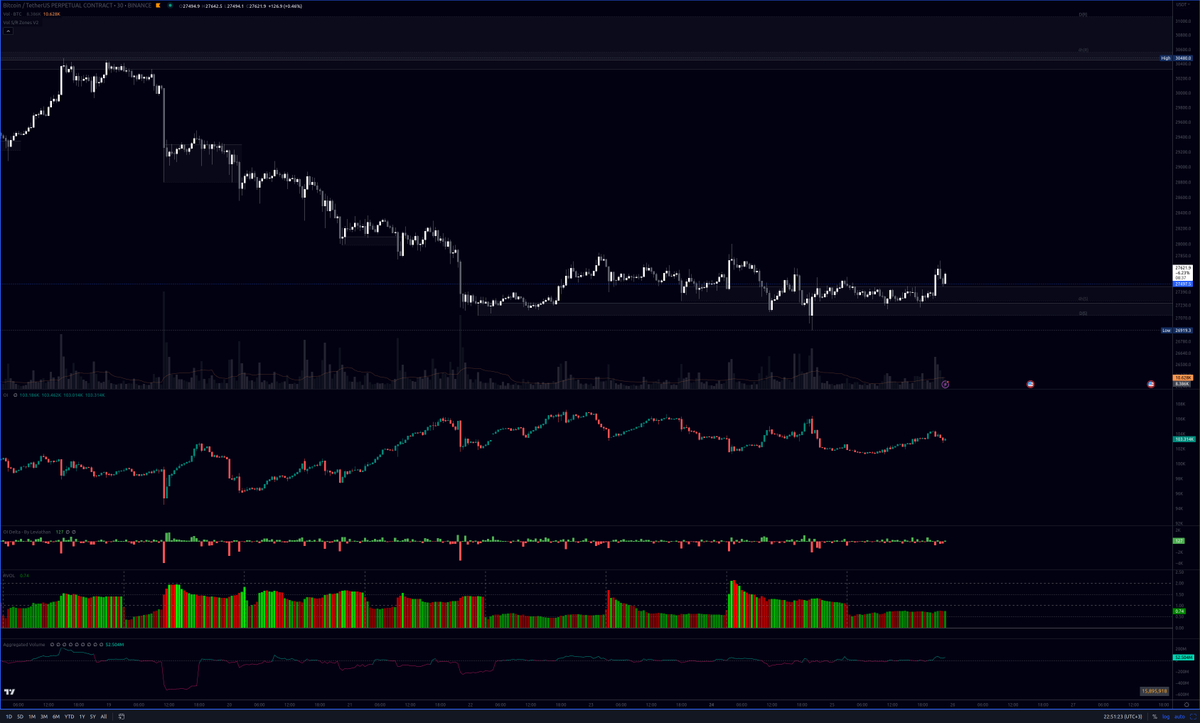Click the teal market status dot in header
Viewport: 1200px width, 723px height.
tap(171, 6)
